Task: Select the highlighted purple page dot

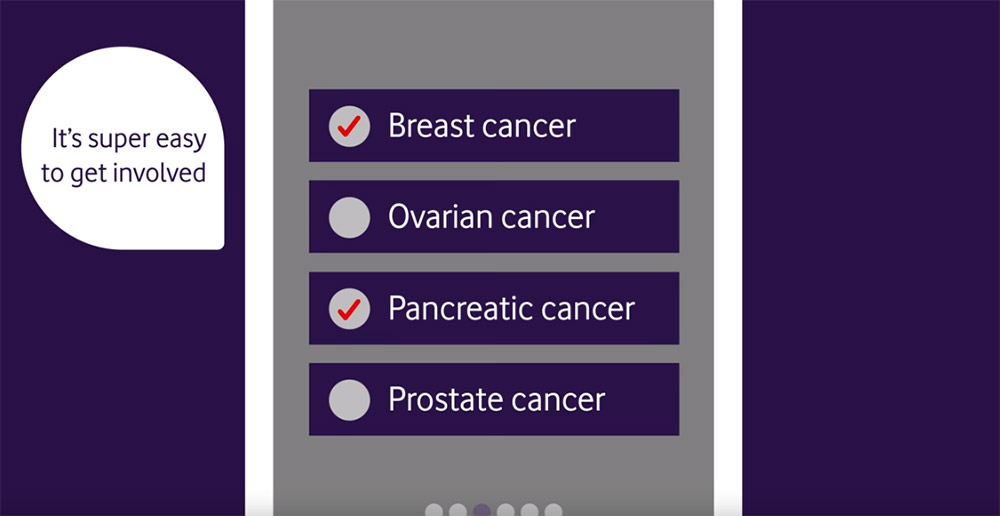Action: tap(482, 511)
